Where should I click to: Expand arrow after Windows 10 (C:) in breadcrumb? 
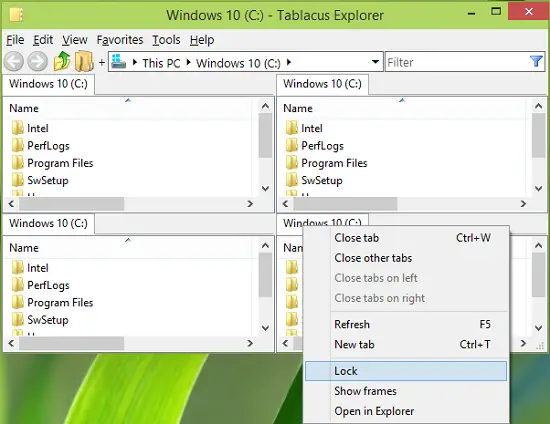coord(289,62)
